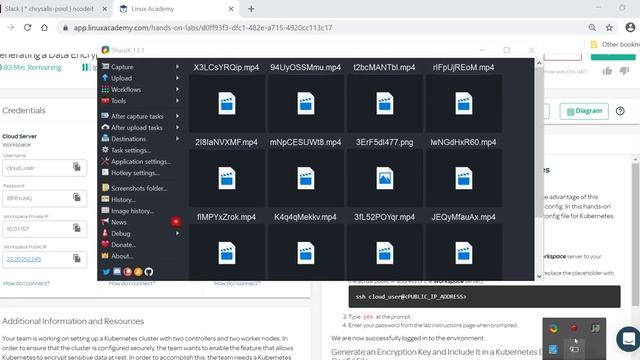Expand the Debug submenu arrow

point(178,233)
